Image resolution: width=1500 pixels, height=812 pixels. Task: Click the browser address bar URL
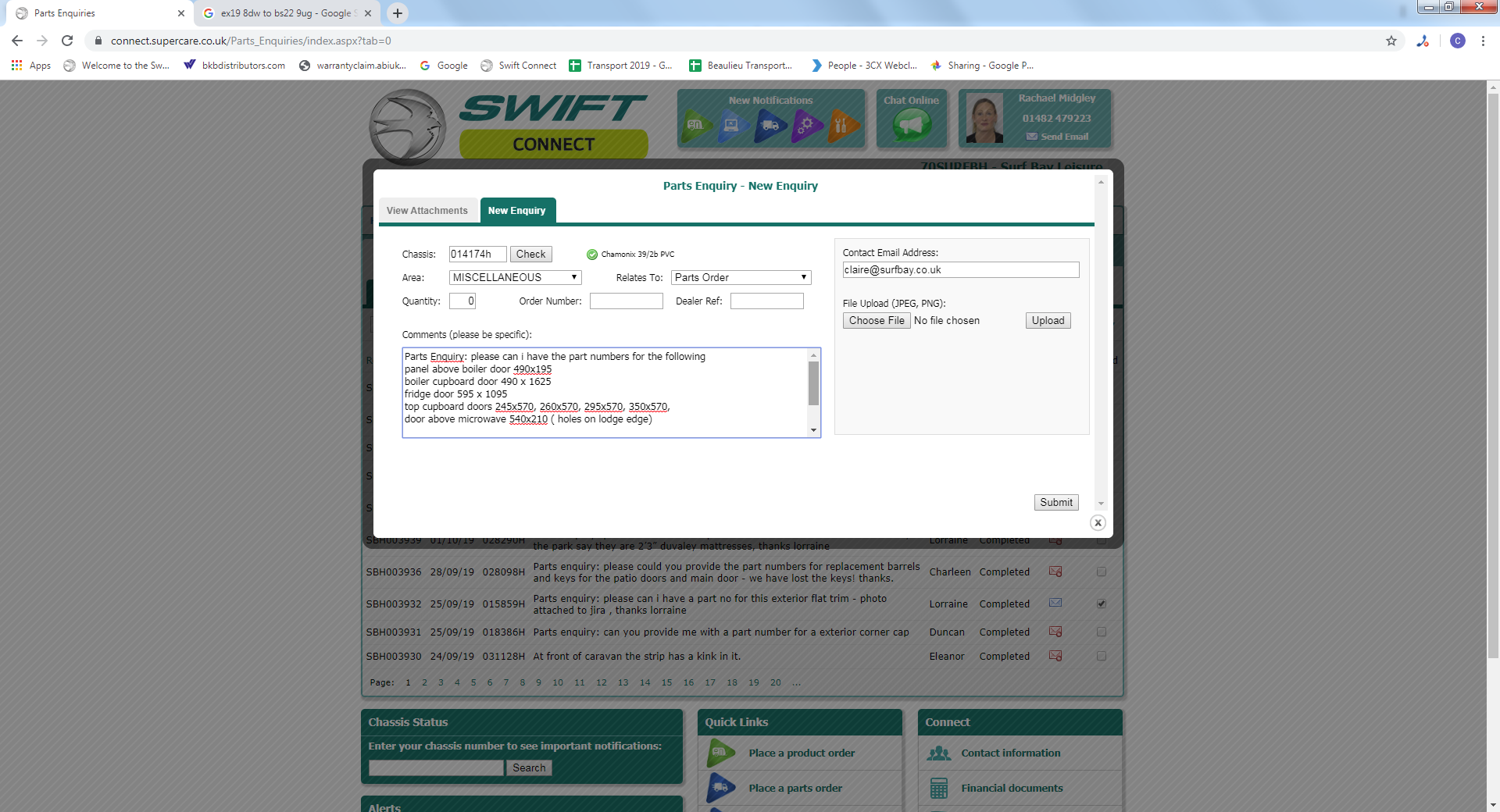tap(251, 41)
